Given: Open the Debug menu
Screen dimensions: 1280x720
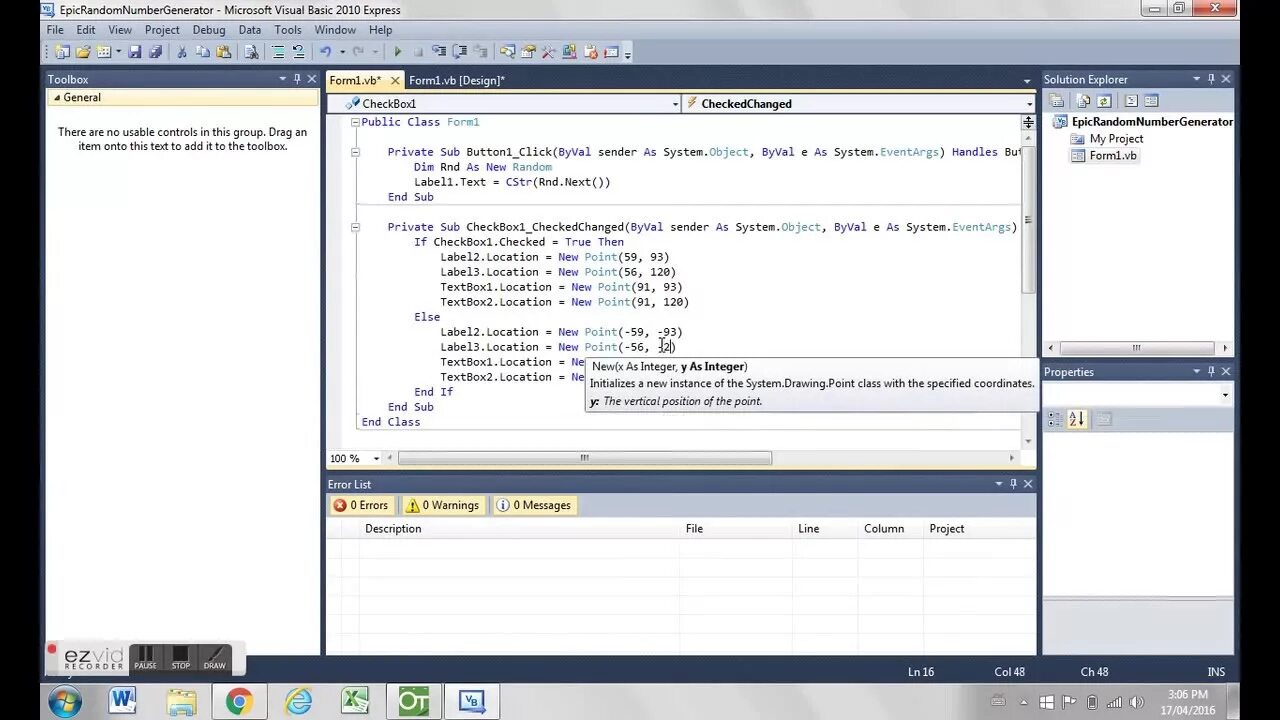Looking at the screenshot, I should [209, 30].
